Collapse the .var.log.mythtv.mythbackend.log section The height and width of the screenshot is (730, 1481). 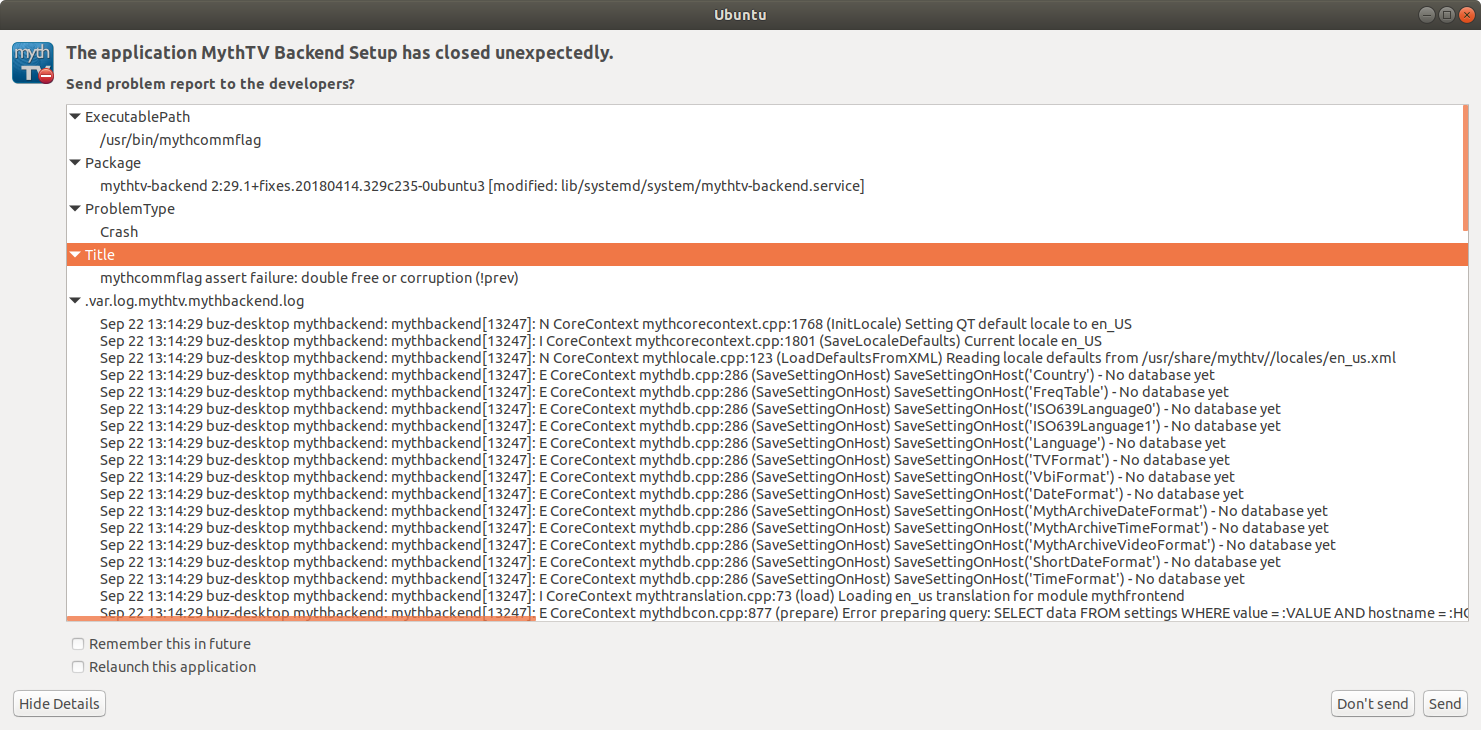(75, 301)
